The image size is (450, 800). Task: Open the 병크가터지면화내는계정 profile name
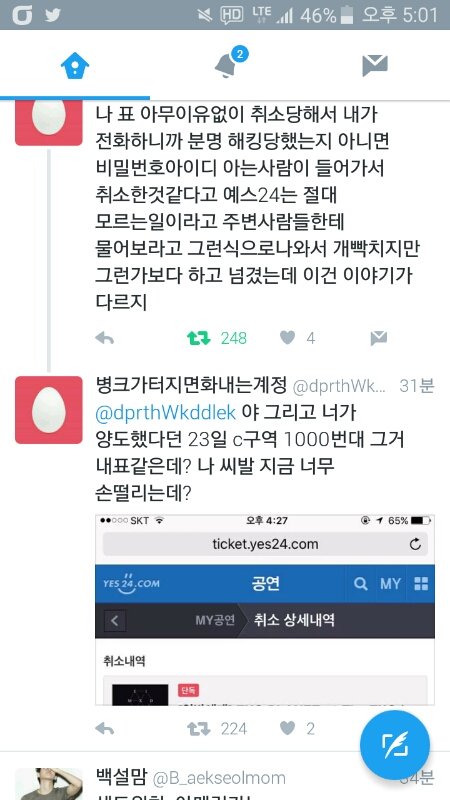click(191, 386)
